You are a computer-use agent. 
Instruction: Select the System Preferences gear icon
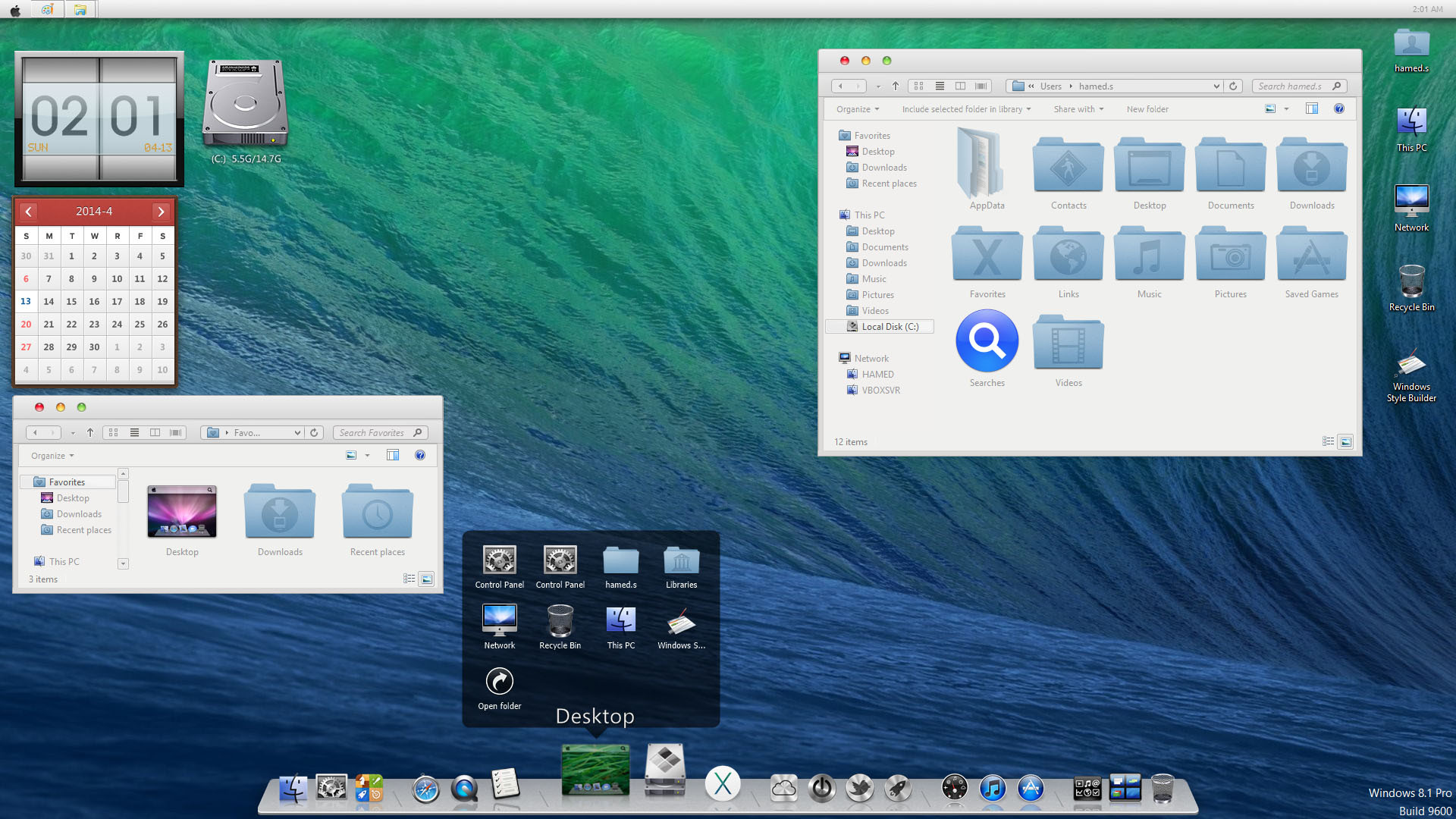pos(332,788)
